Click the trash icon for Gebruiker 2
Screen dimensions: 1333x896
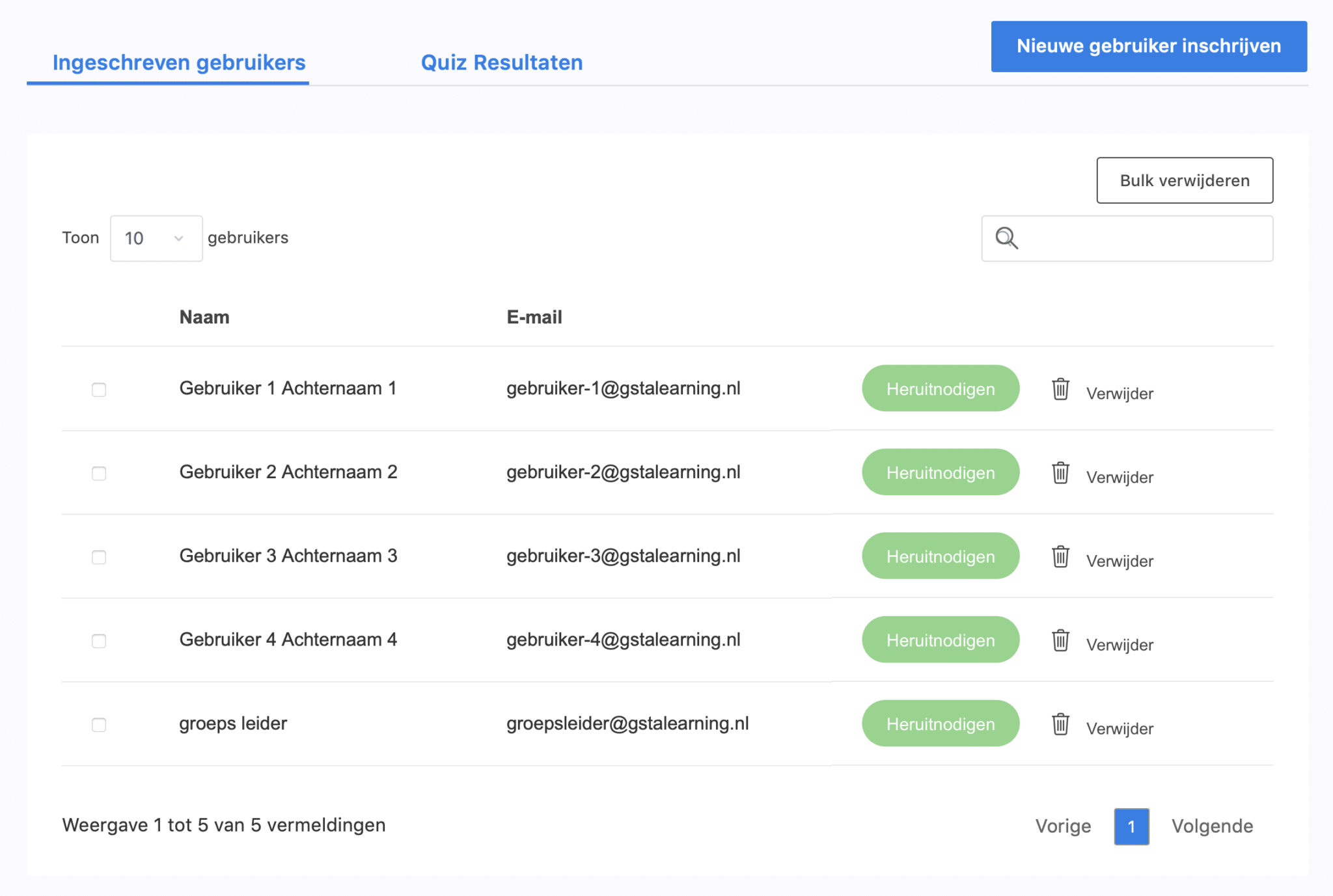[x=1060, y=473]
